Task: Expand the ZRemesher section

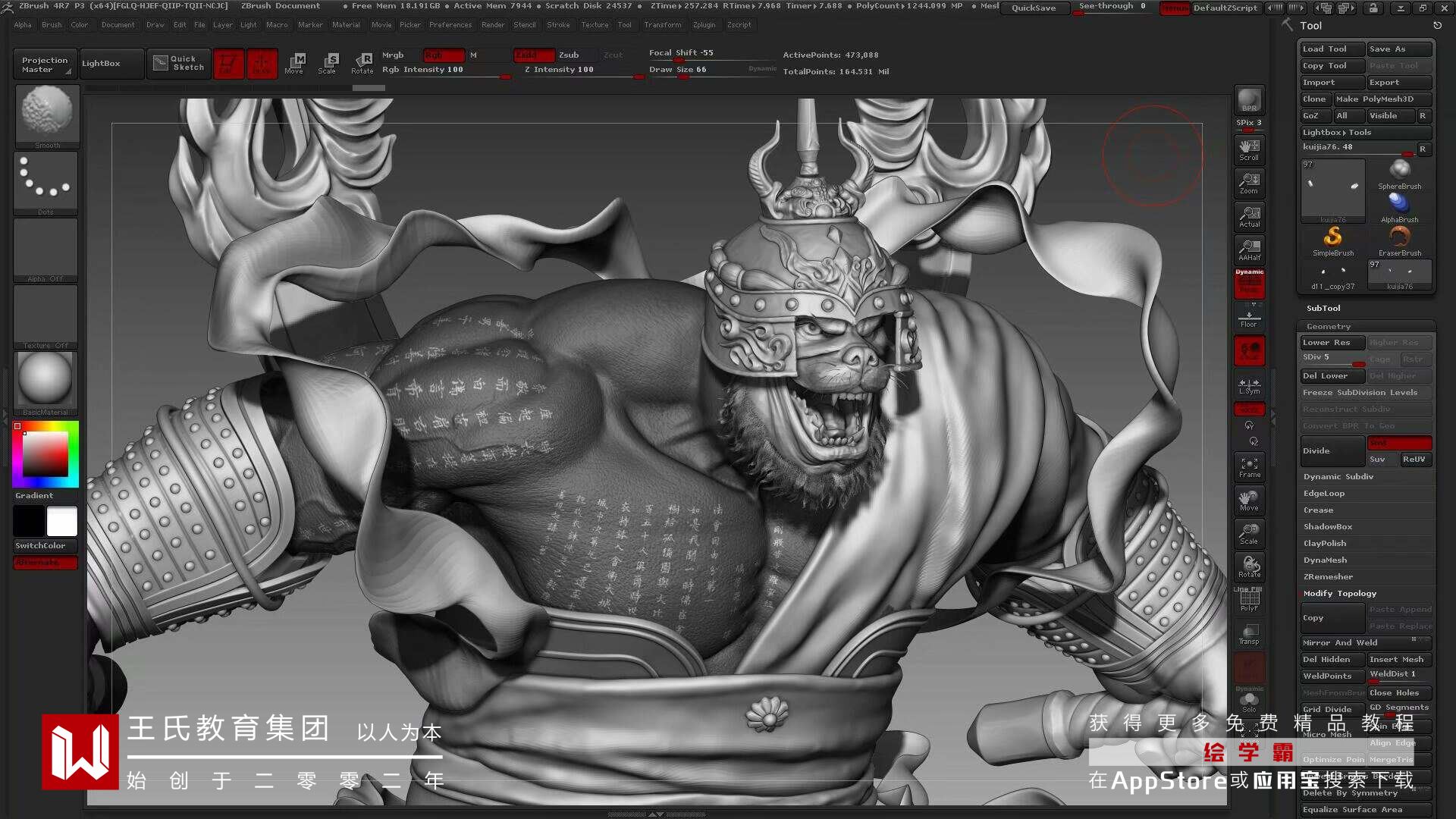Action: pos(1328,576)
